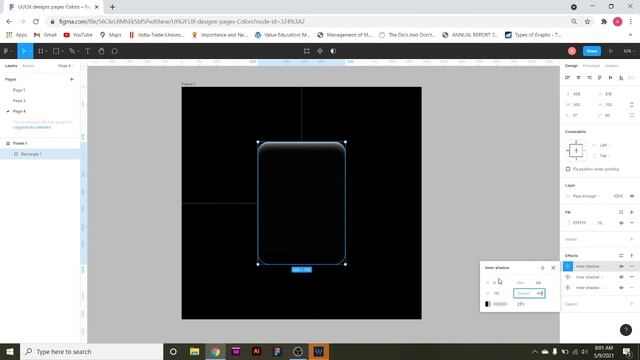Click the Spread input field
640x360 pixels.
pyautogui.click(x=529, y=293)
